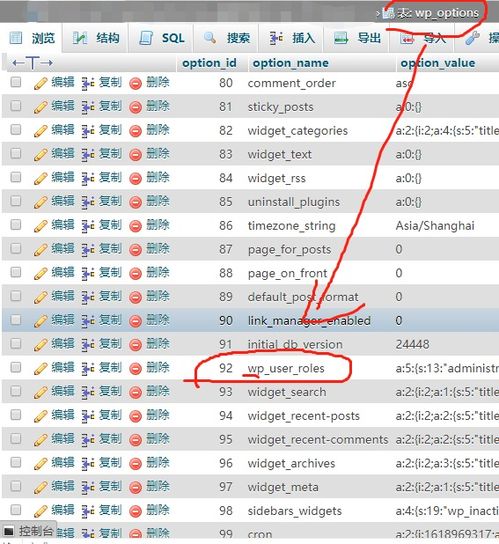The image size is (499, 544).
Task: Click the Search tab magnifier icon
Action: click(210, 37)
